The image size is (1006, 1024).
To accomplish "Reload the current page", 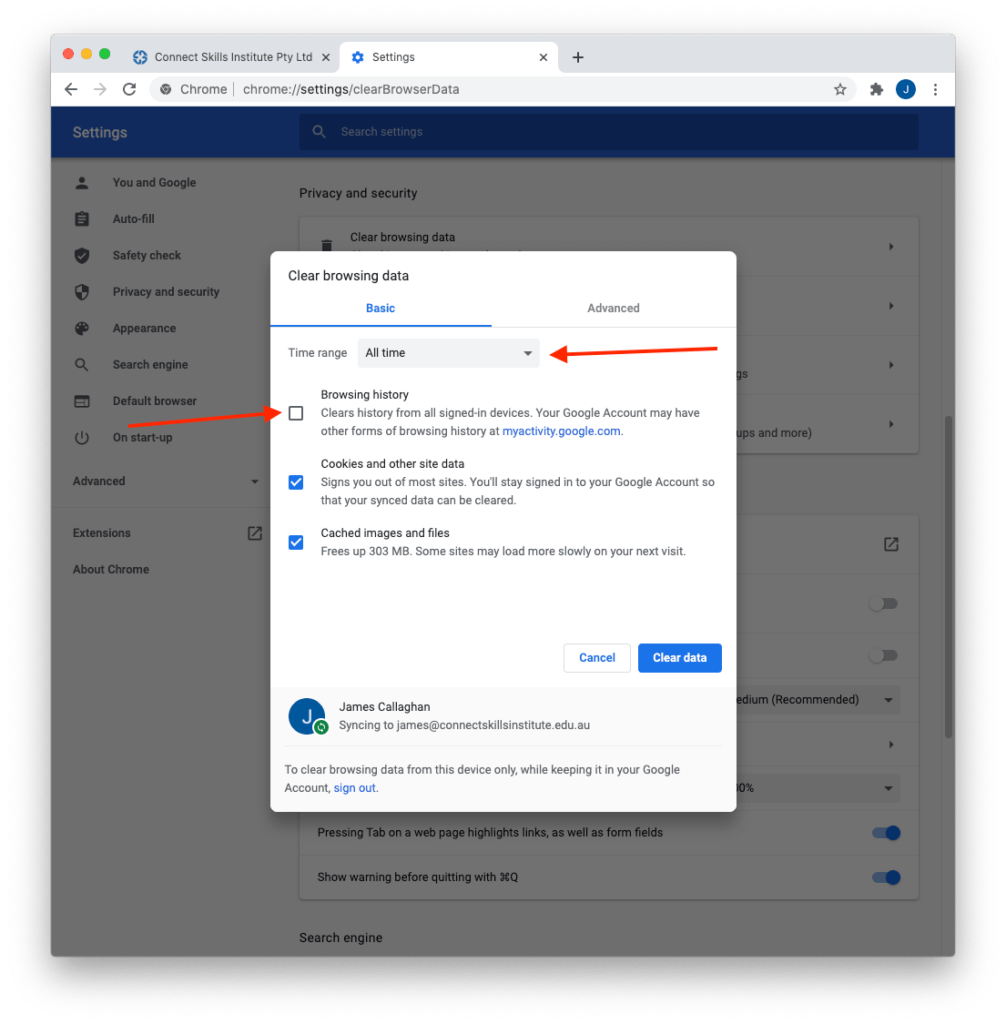I will 129,89.
